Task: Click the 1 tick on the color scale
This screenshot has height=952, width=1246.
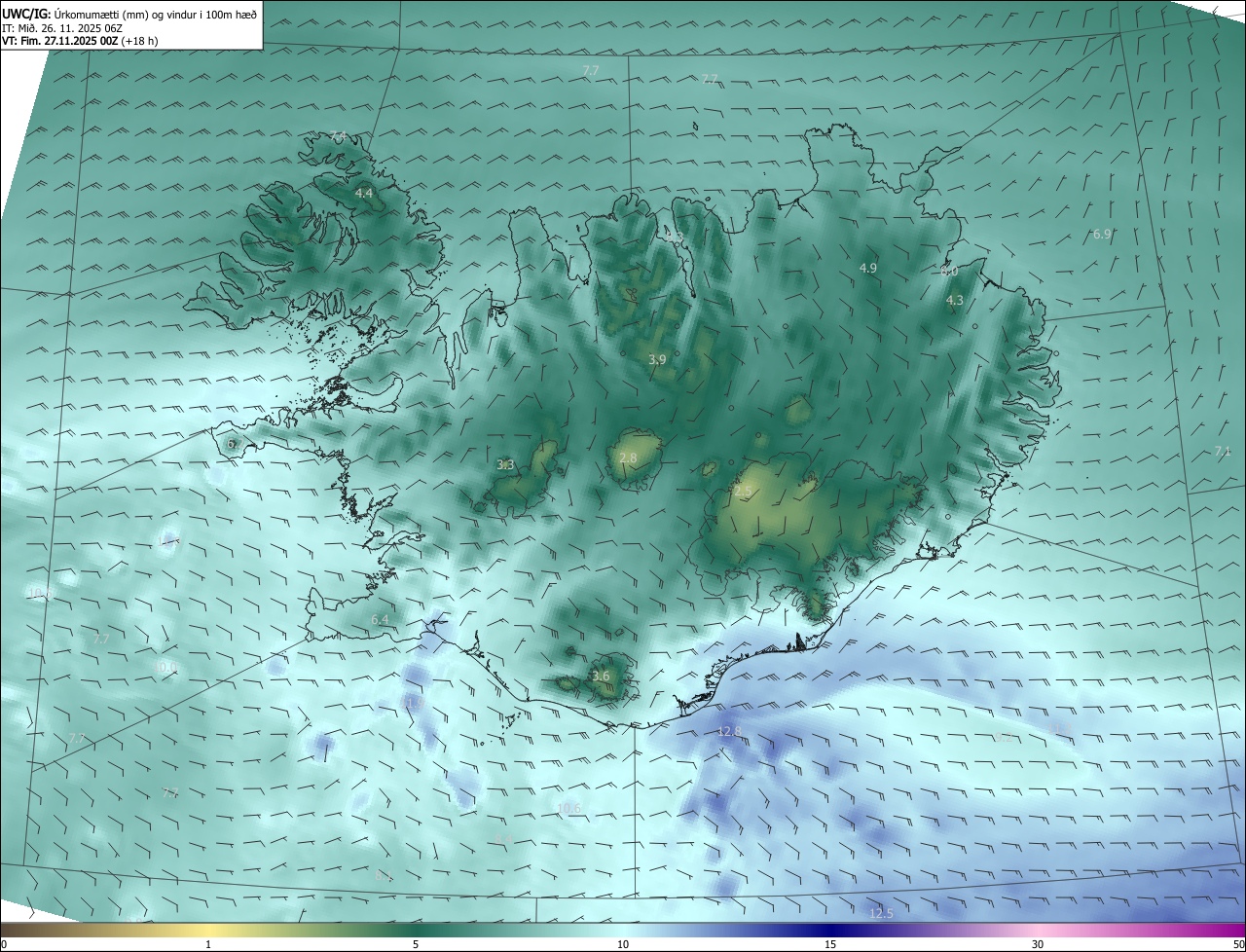Action: (x=208, y=944)
